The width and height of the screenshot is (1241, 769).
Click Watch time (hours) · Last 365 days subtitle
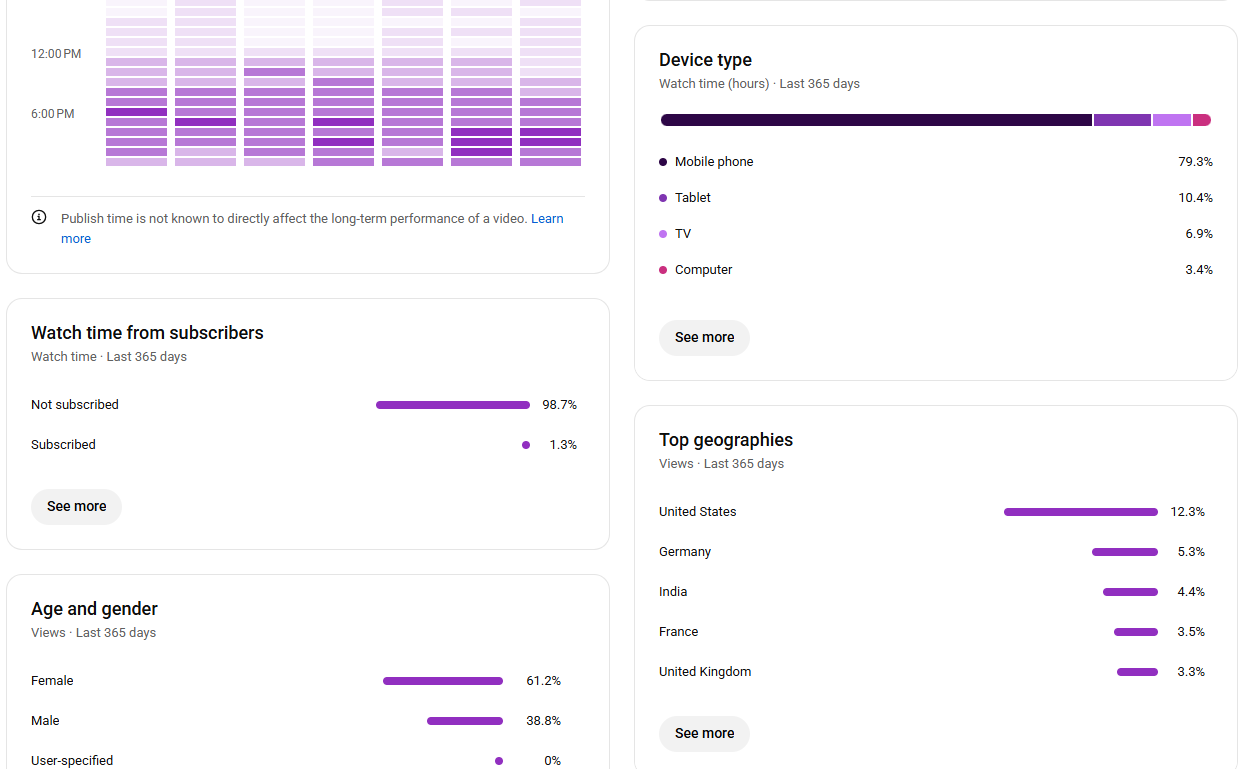pyautogui.click(x=759, y=84)
